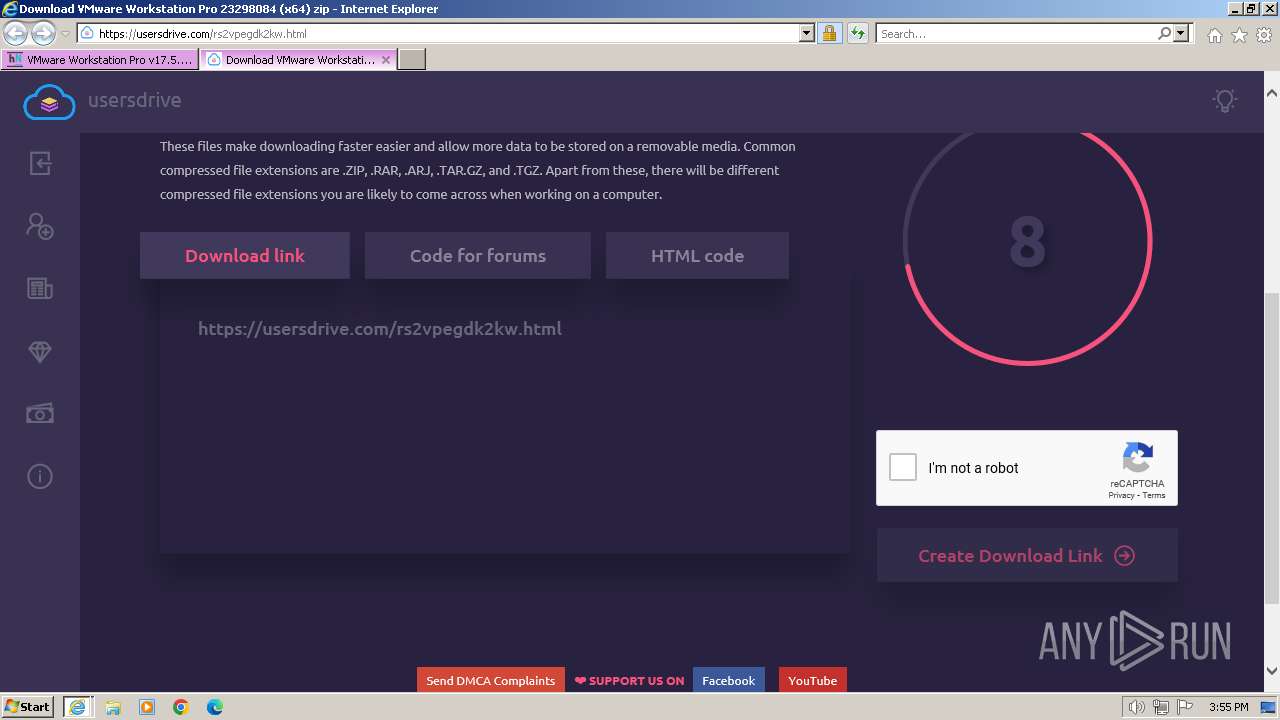Click Send DMCA Complaints button

point(491,680)
